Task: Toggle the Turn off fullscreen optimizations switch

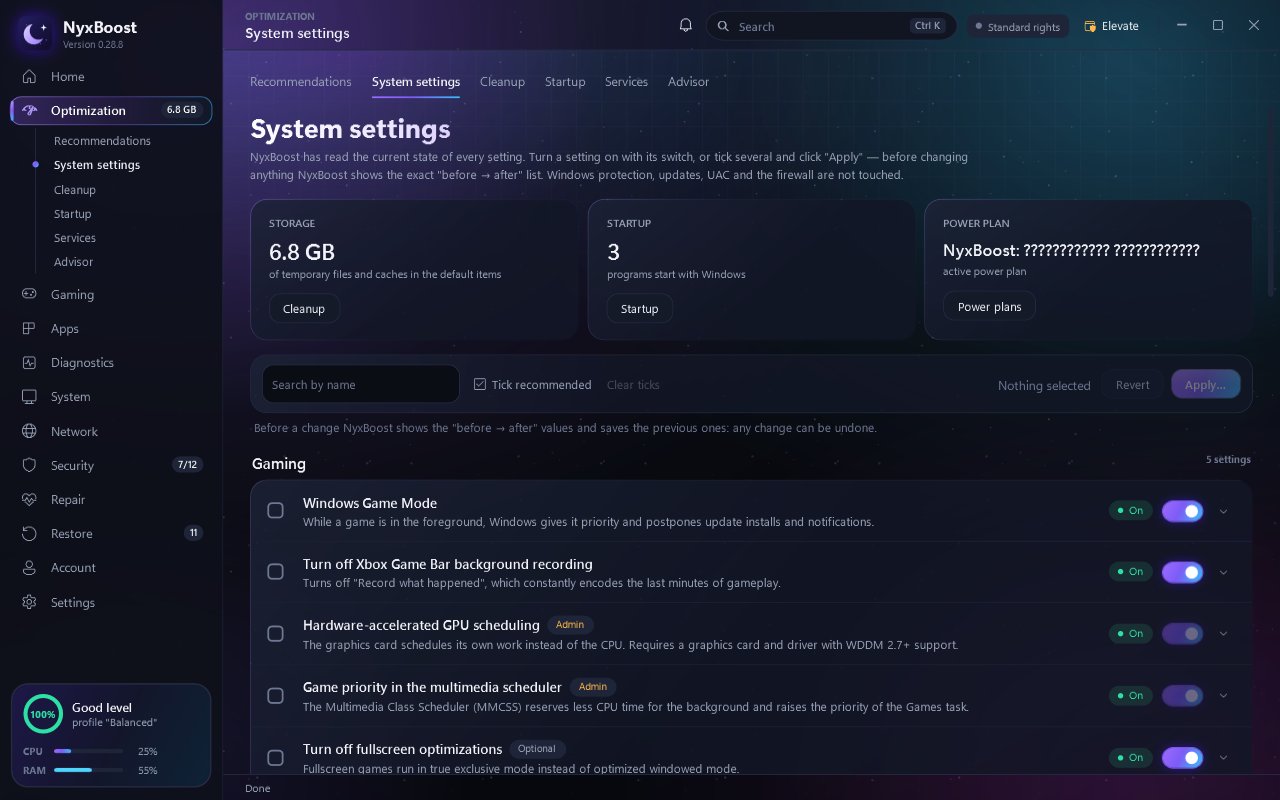Action: (x=1182, y=758)
